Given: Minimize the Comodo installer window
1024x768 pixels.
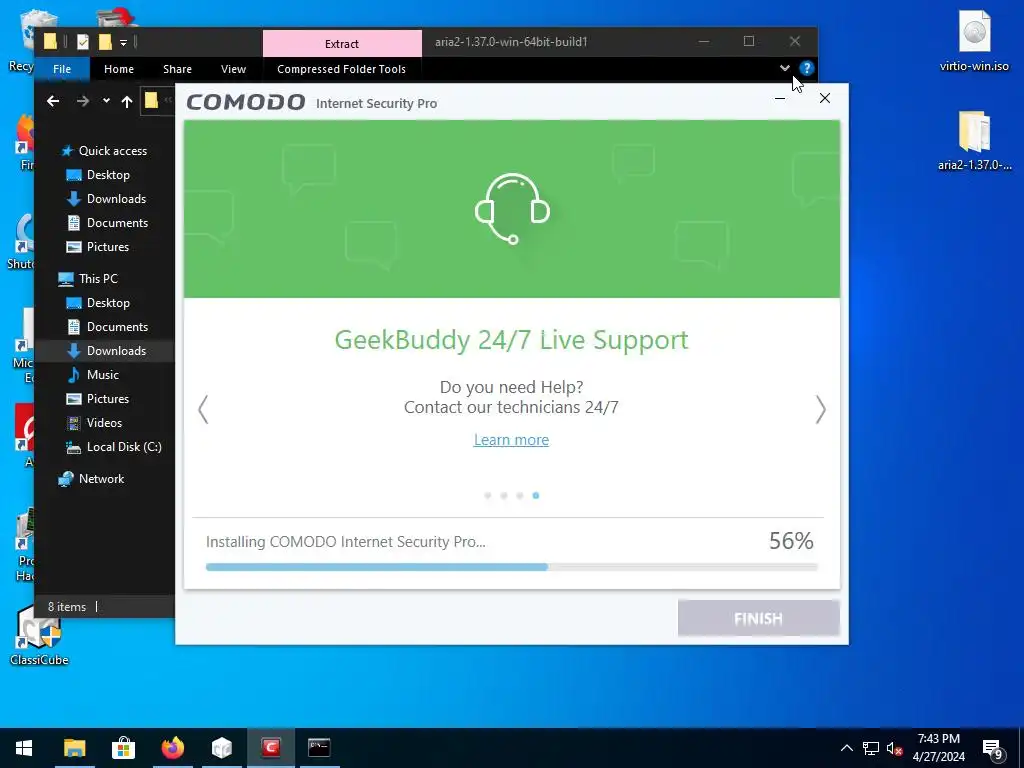Looking at the screenshot, I should click(780, 99).
